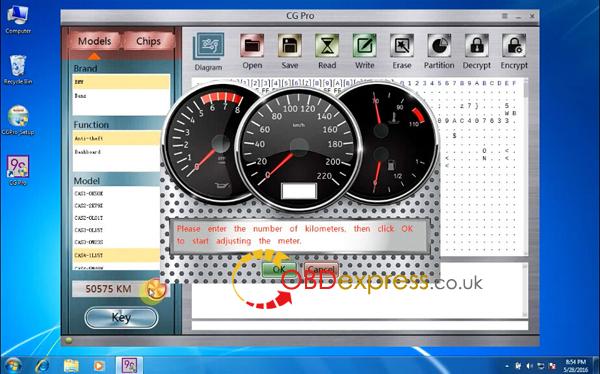Click the Open folder icon

pos(252,46)
